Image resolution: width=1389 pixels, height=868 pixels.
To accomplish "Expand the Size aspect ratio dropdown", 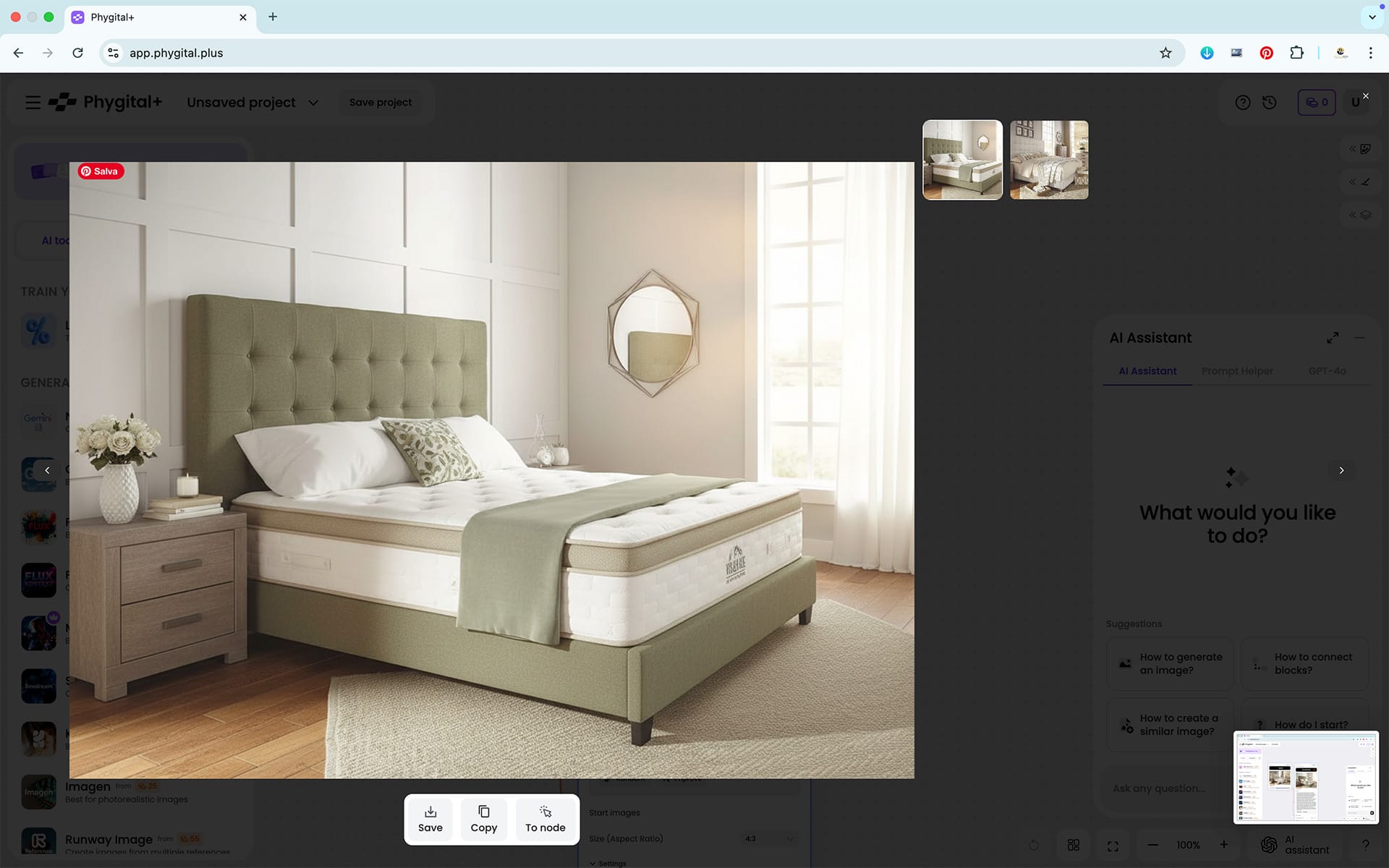I will [x=769, y=839].
